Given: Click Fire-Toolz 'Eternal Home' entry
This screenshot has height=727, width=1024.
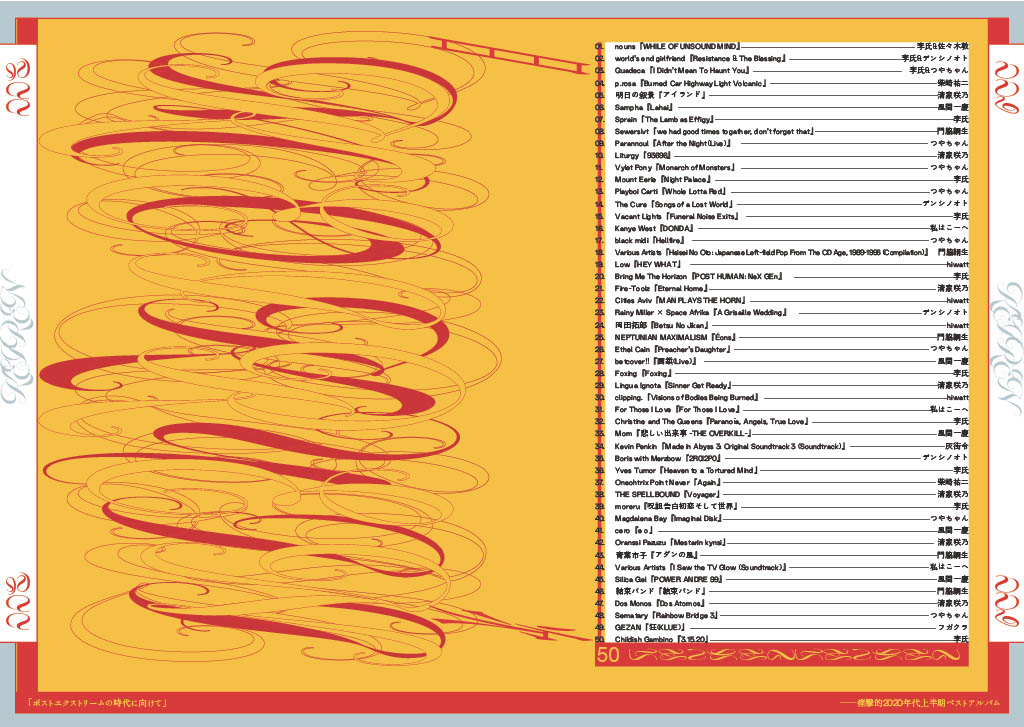Looking at the screenshot, I should point(782,288).
